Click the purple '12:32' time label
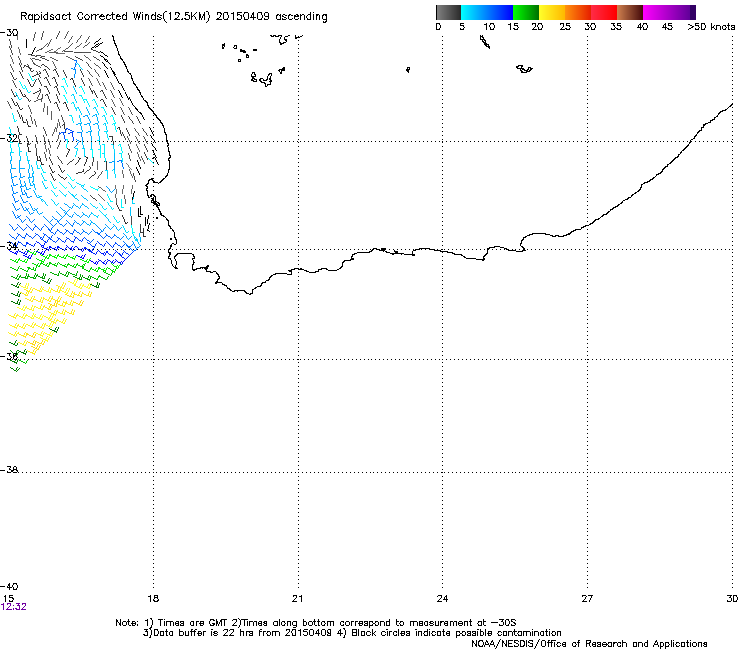Screen dimensions: 740x650 14,607
